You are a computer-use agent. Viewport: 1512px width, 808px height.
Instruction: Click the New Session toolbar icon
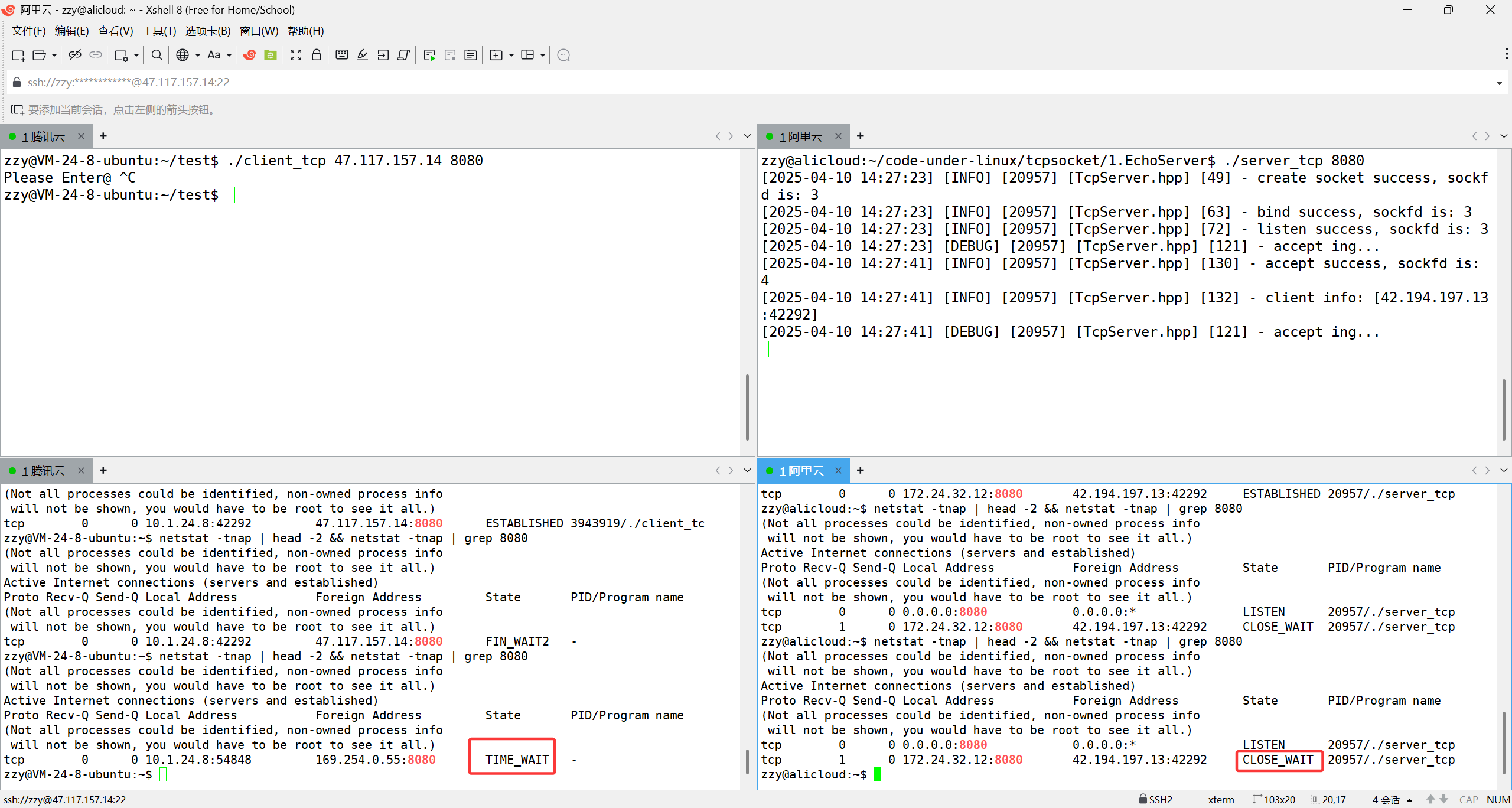point(18,55)
